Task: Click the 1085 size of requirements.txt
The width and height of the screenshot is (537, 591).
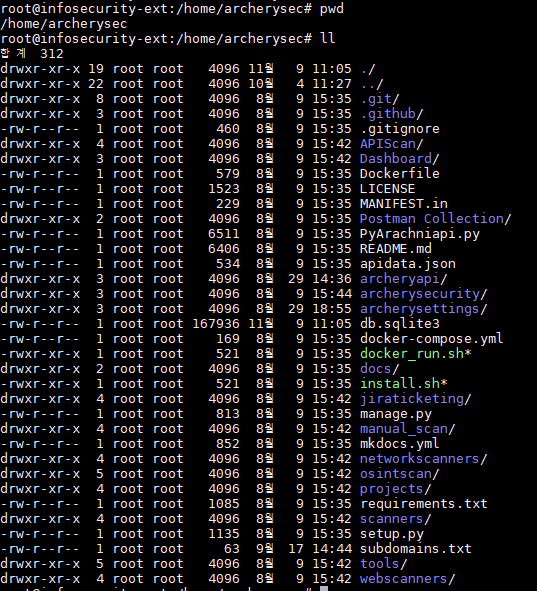Action: (224, 504)
